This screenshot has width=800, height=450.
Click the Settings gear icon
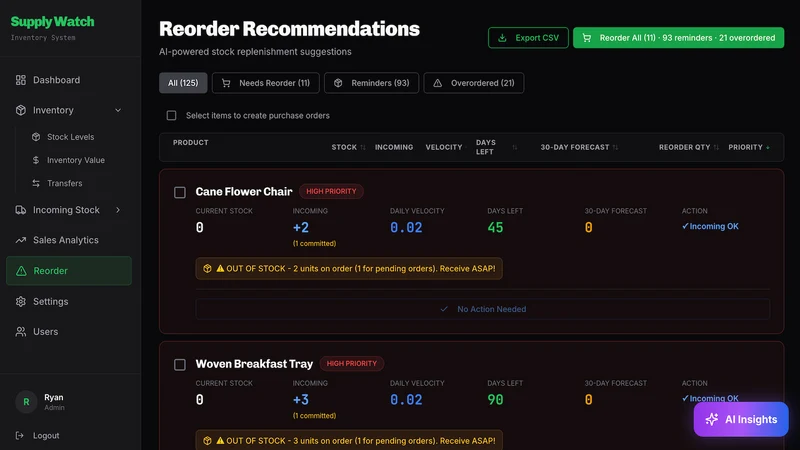21,302
